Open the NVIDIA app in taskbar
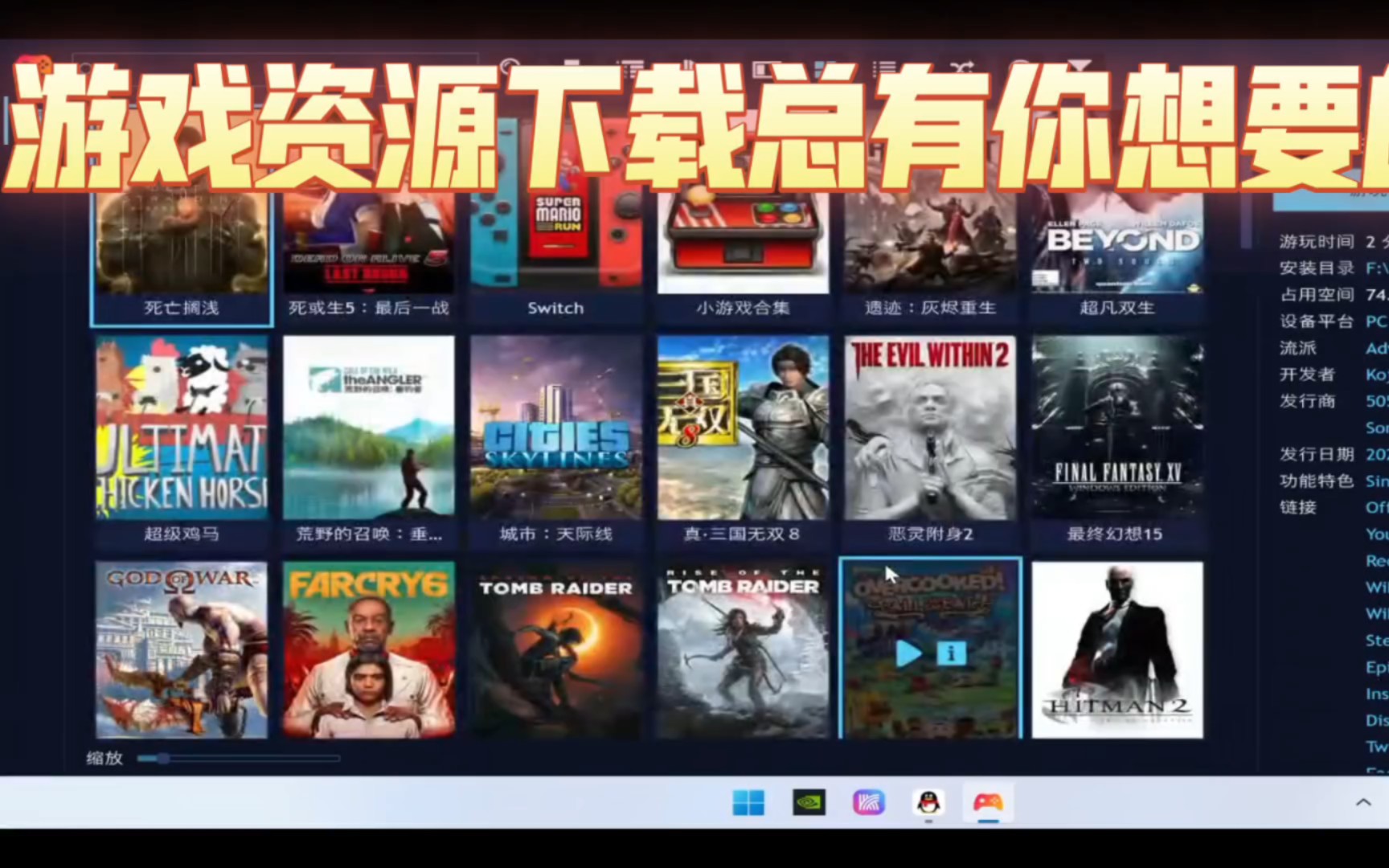Viewport: 1389px width, 868px height. 809,802
